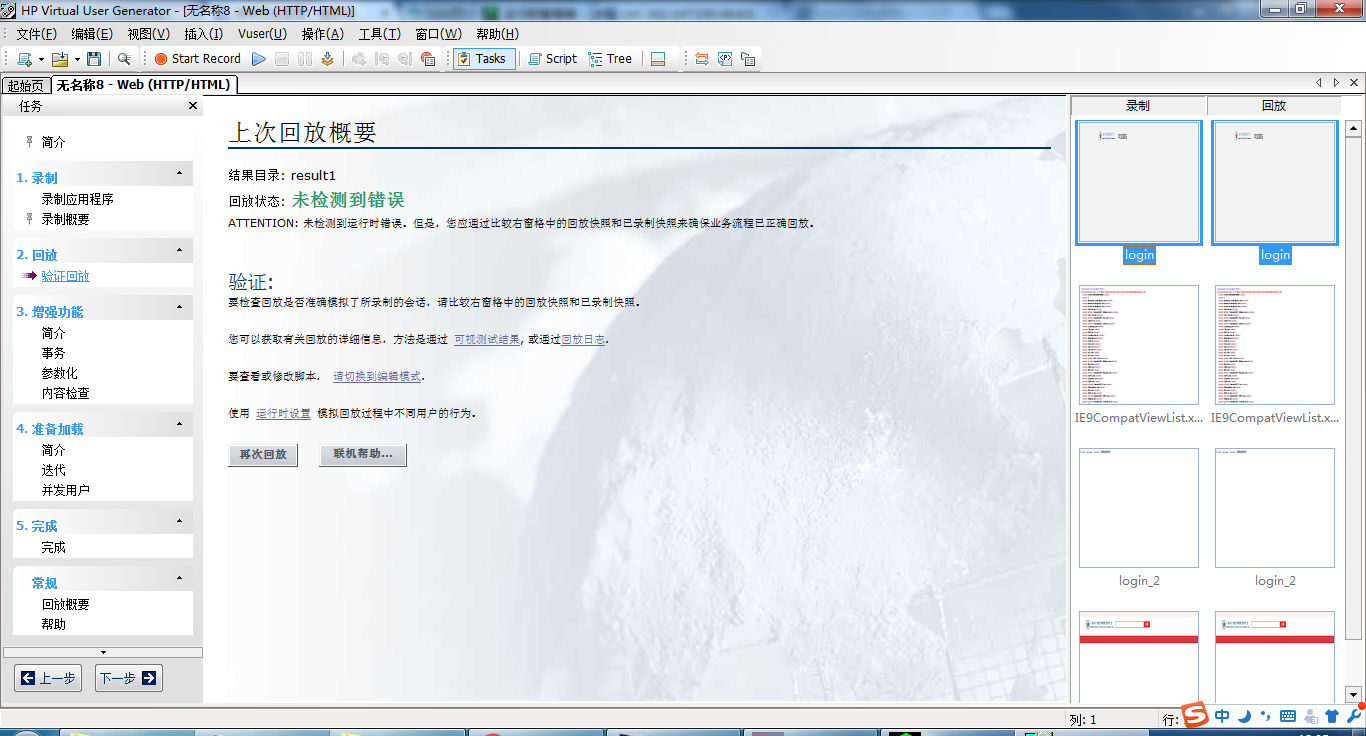Open the dropdown arrow beside Open Script
Image resolution: width=1366 pixels, height=736 pixels.
[x=77, y=59]
